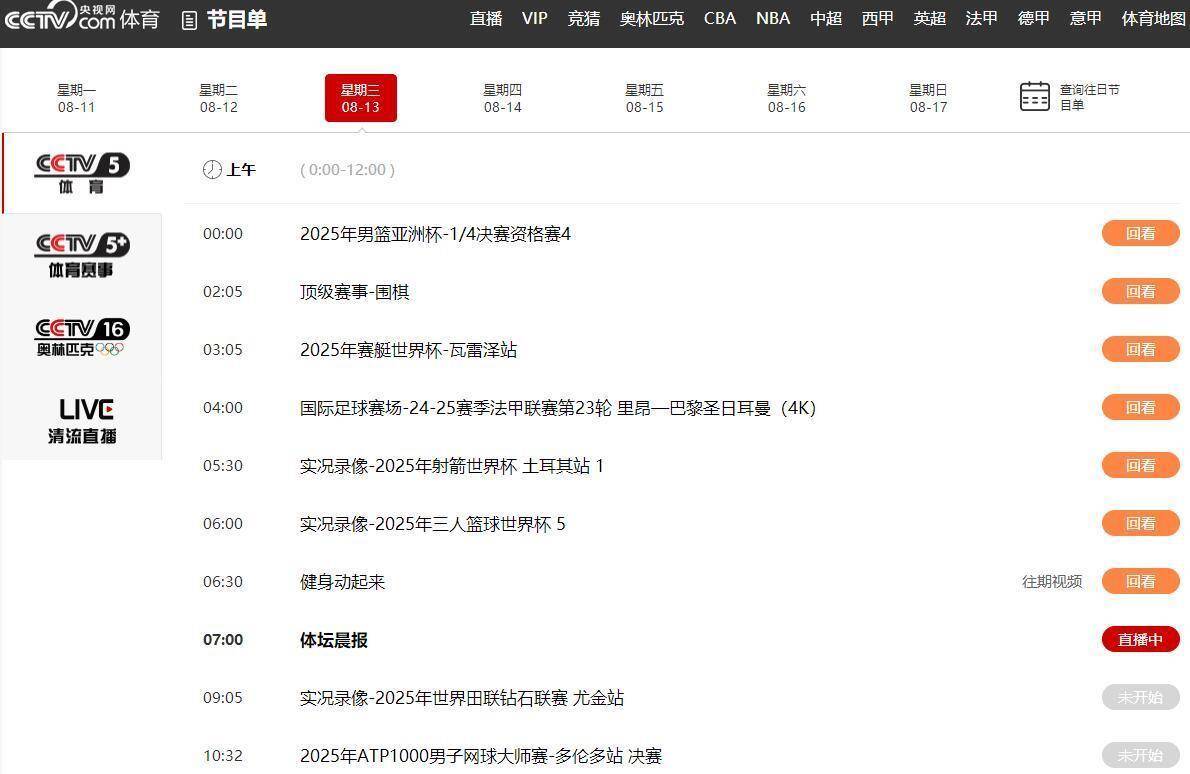1190x774 pixels.
Task: Open the NBA menu item
Action: (772, 18)
